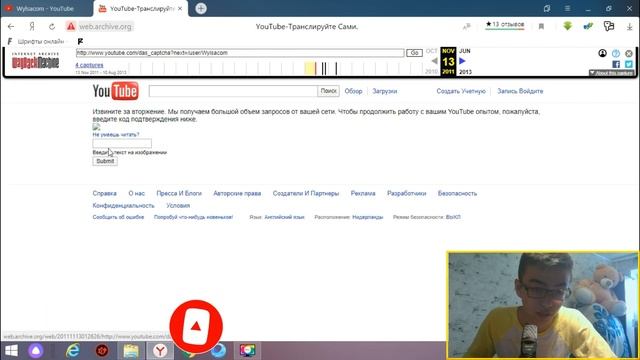Click Создать Учетную link

pyautogui.click(x=461, y=91)
